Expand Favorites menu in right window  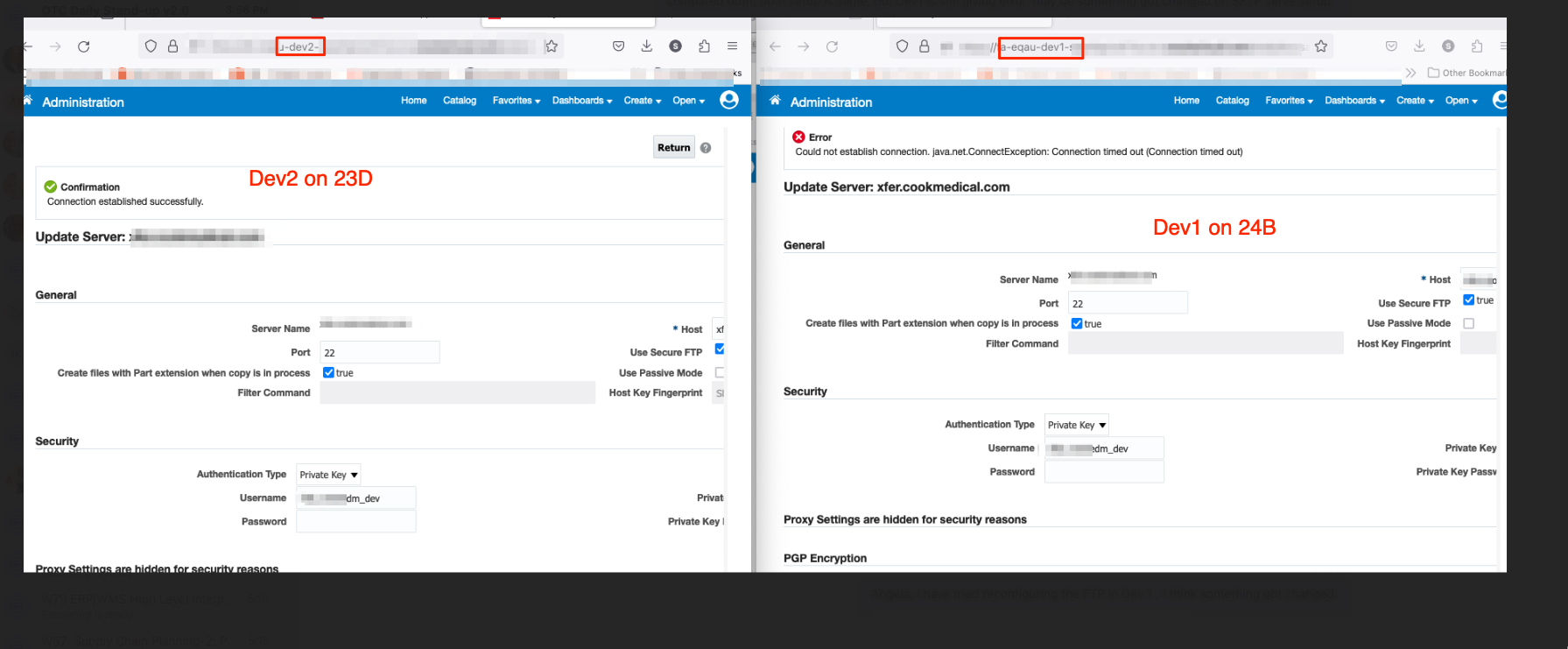(x=1289, y=101)
